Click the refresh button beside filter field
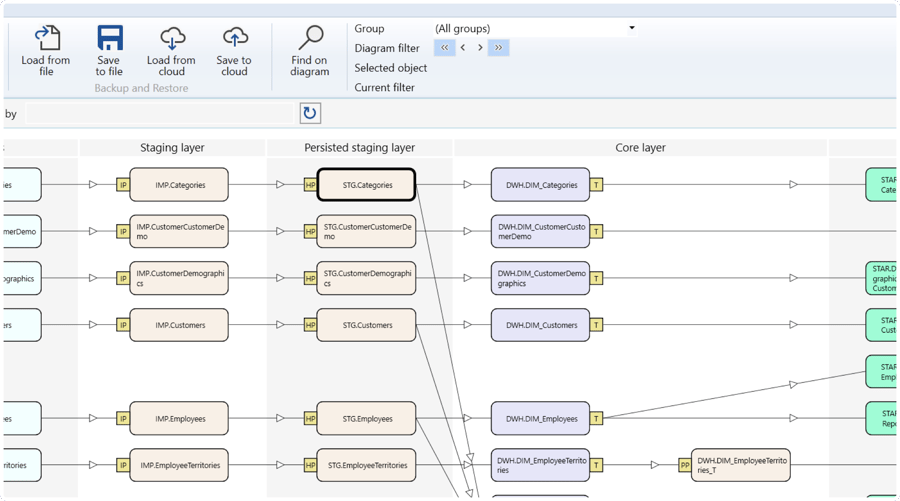Image resolution: width=900 pixels, height=501 pixels. click(x=310, y=113)
